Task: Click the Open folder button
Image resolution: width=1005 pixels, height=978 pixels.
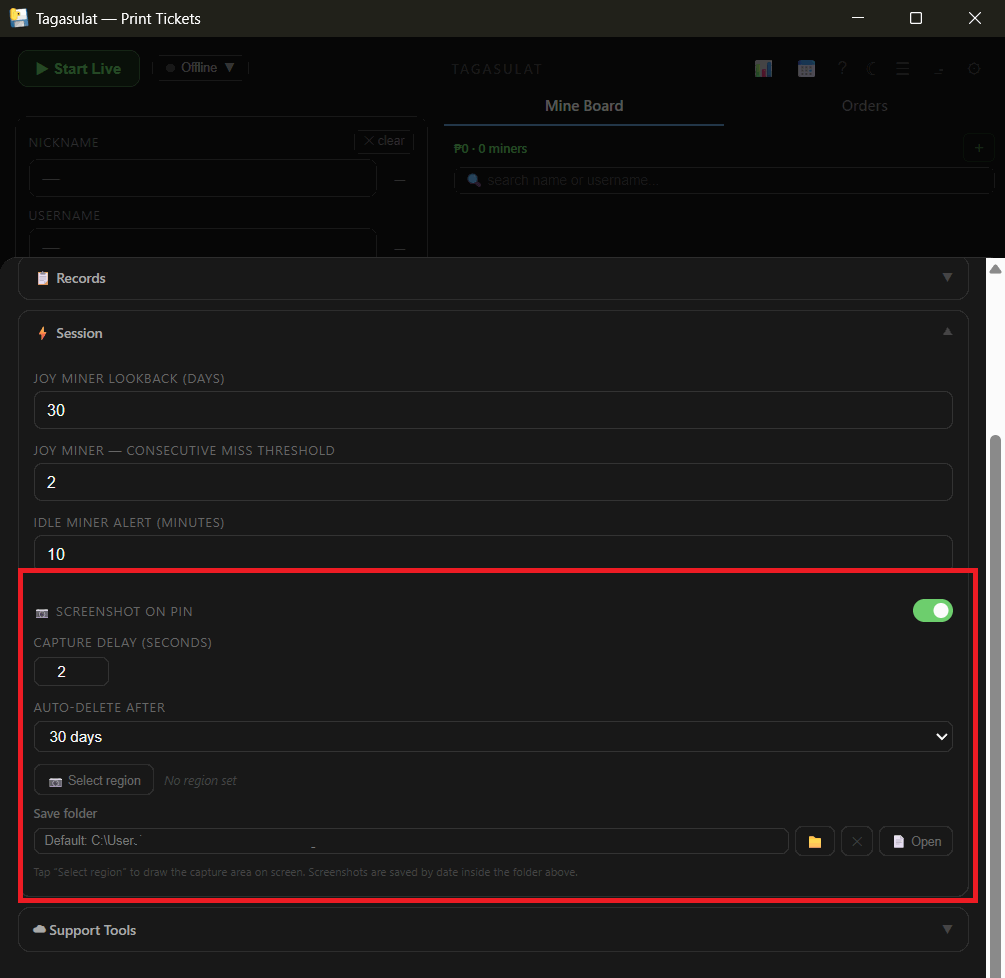Action: tap(916, 841)
